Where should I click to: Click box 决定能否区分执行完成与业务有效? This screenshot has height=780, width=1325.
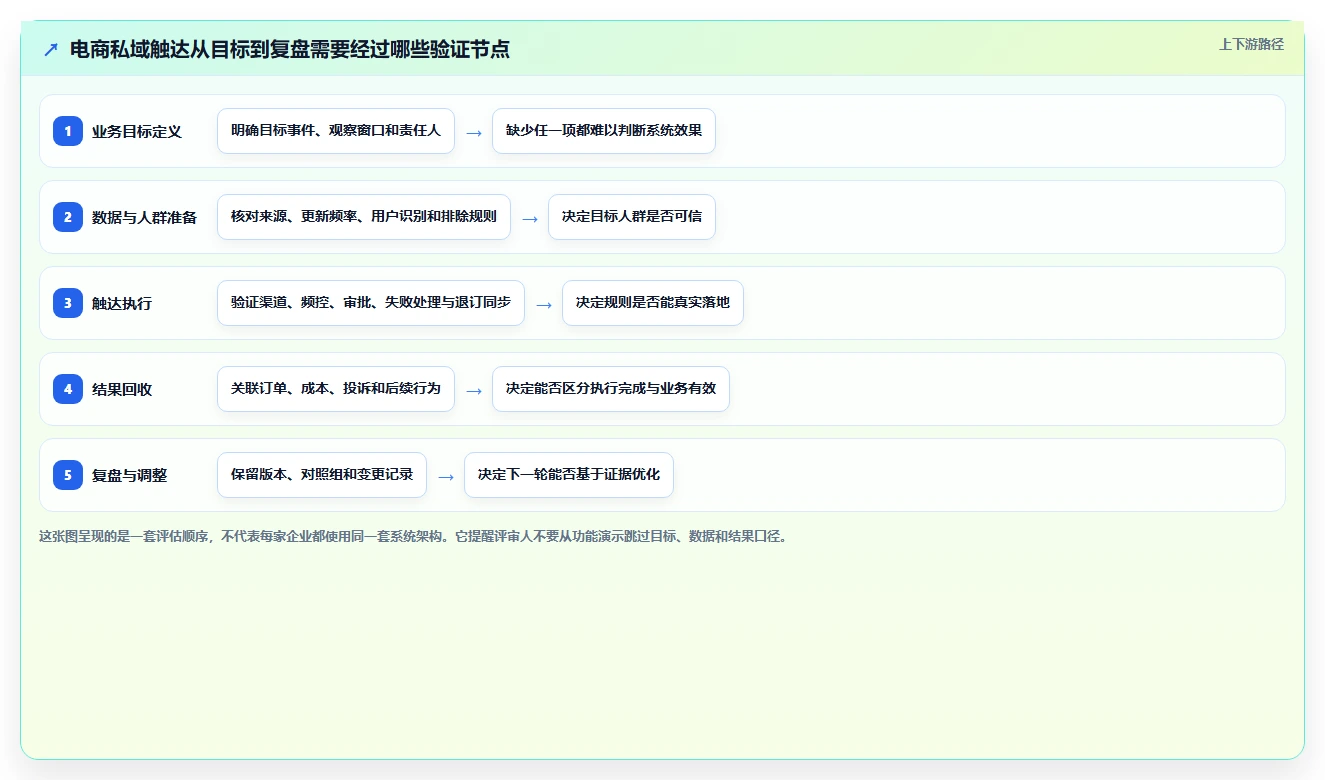pos(611,389)
